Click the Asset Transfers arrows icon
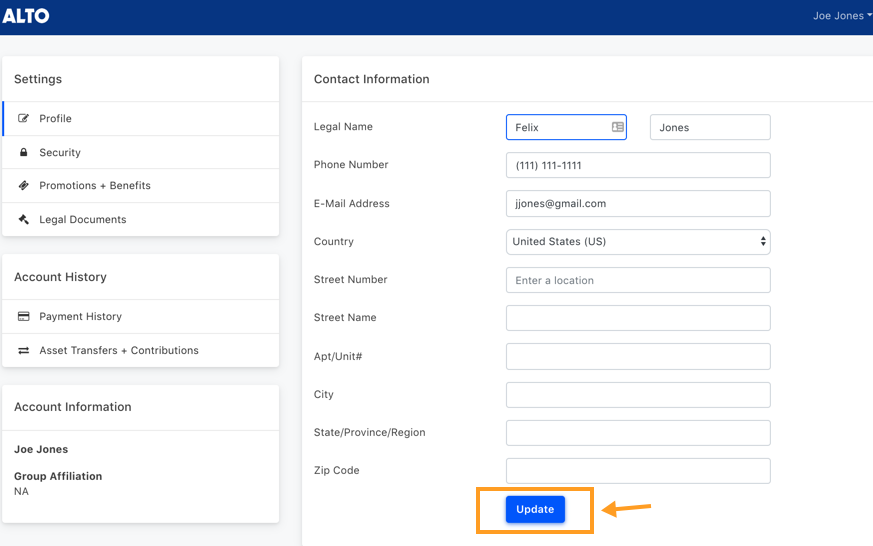Screen dimensions: 873x546 pos(23,350)
